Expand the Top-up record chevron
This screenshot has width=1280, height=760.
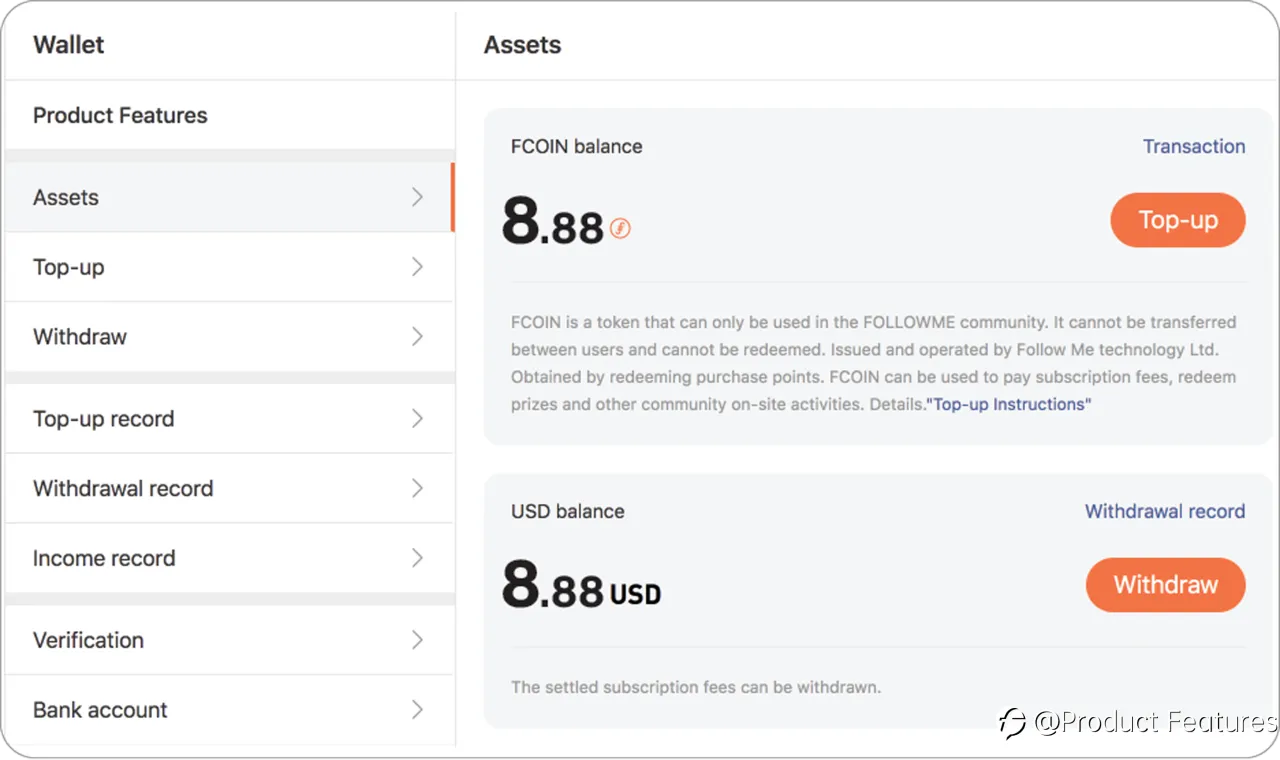(x=418, y=419)
